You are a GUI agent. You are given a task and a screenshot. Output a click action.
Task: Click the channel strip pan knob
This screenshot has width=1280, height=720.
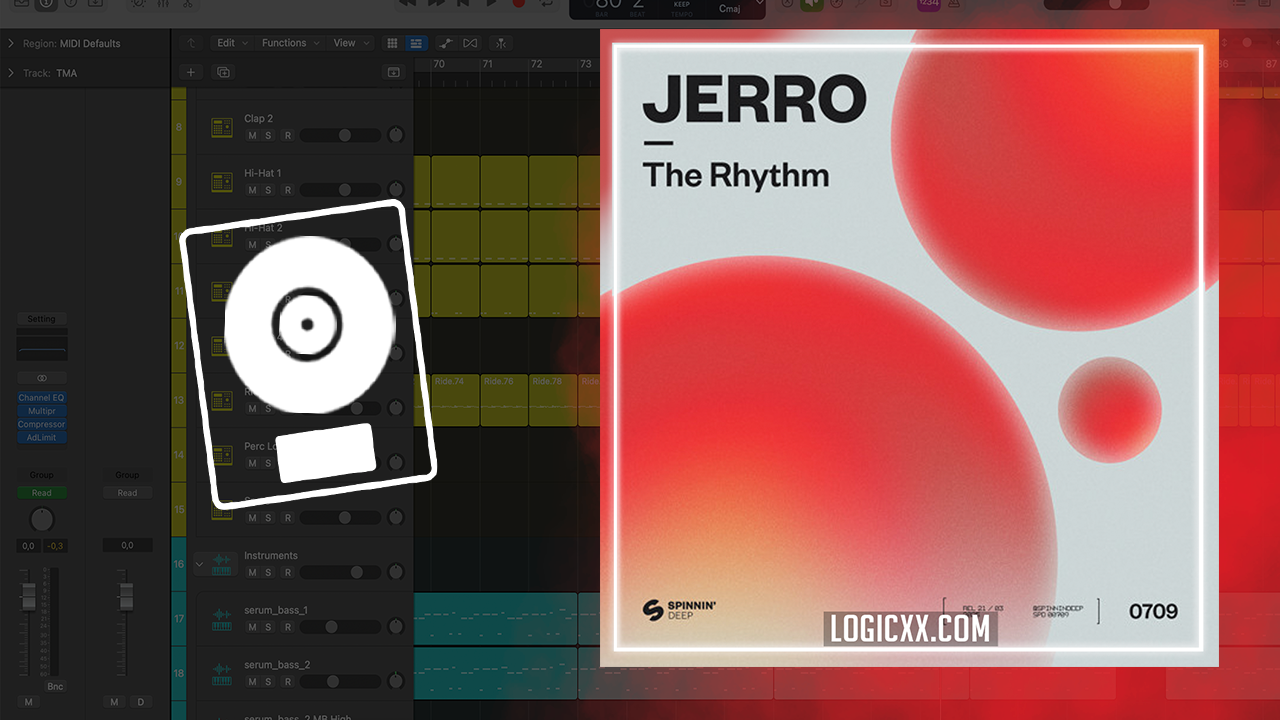pos(41,519)
